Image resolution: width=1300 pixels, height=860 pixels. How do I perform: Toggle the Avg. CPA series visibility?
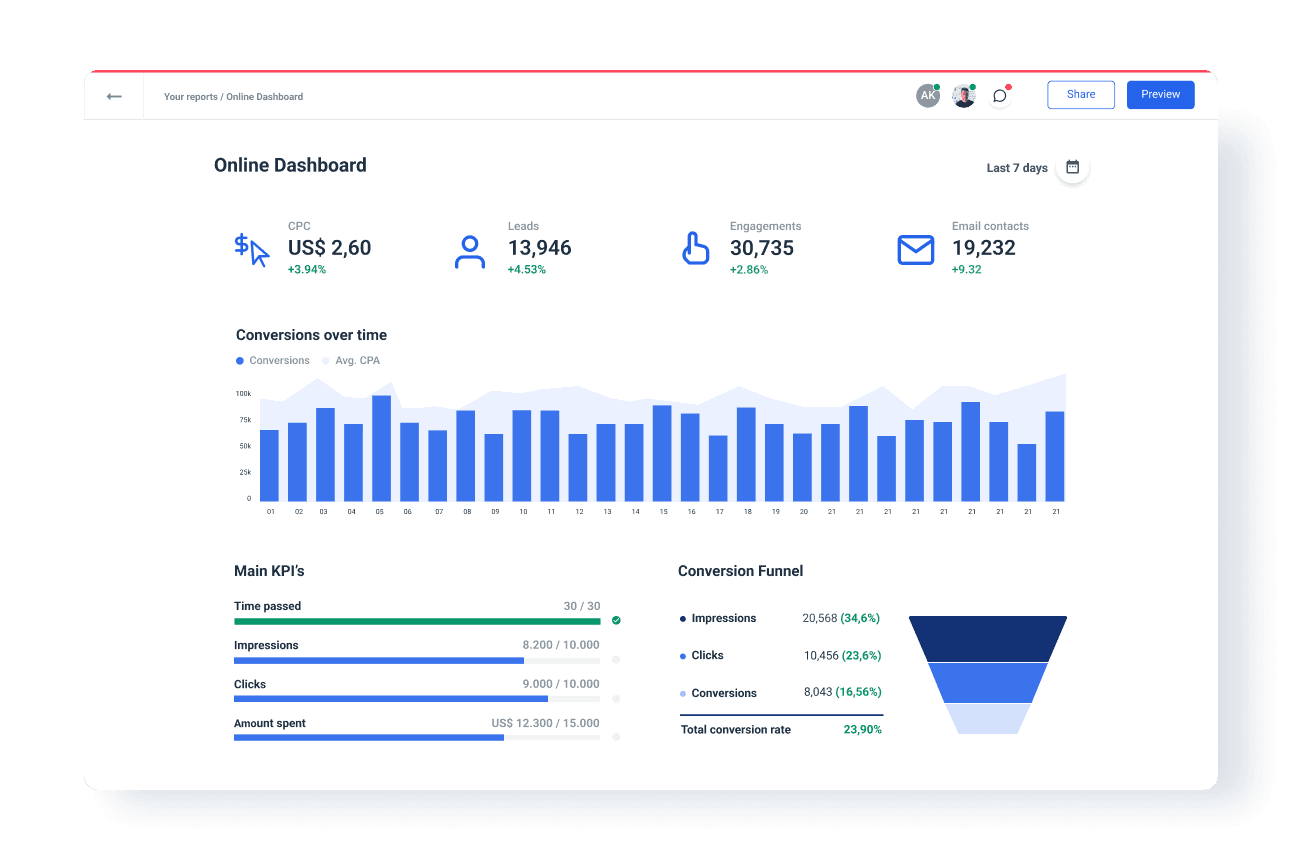pyautogui.click(x=350, y=360)
